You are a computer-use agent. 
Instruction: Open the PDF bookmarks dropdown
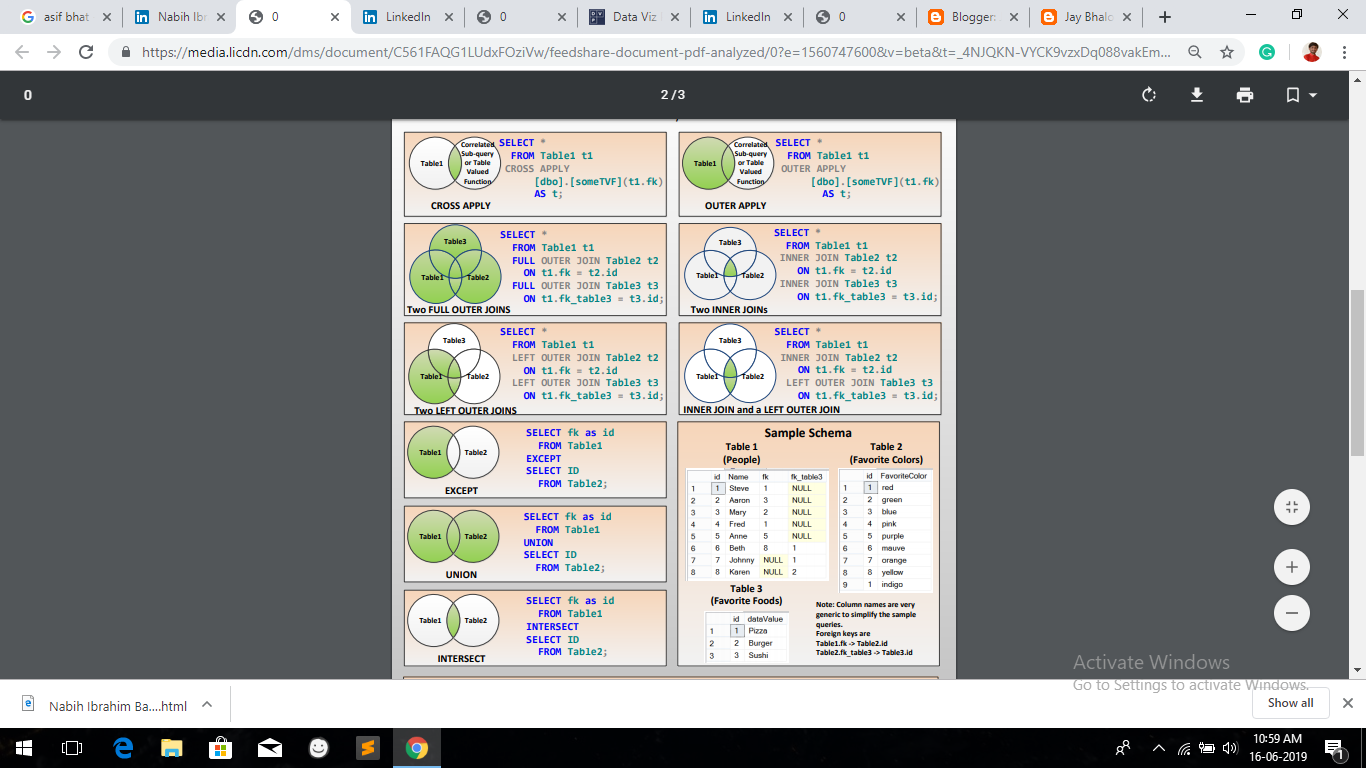click(x=1300, y=95)
